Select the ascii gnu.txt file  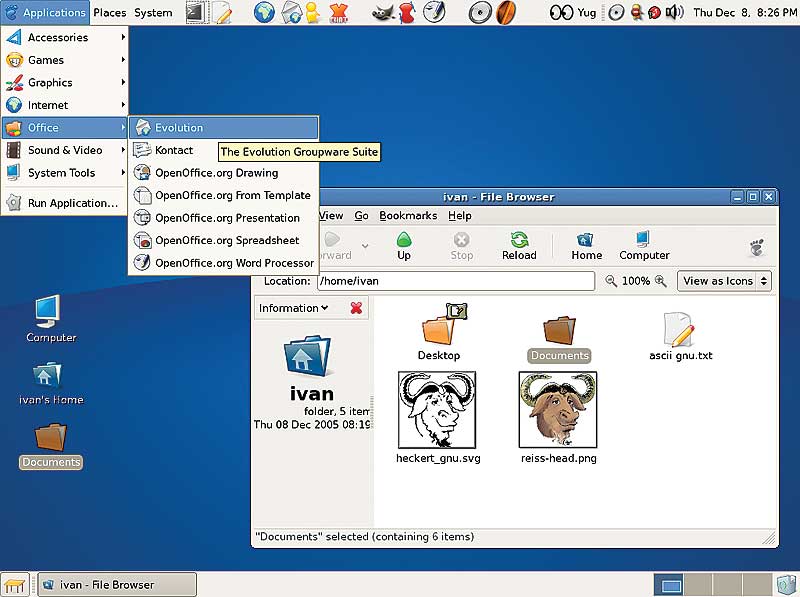(x=680, y=337)
